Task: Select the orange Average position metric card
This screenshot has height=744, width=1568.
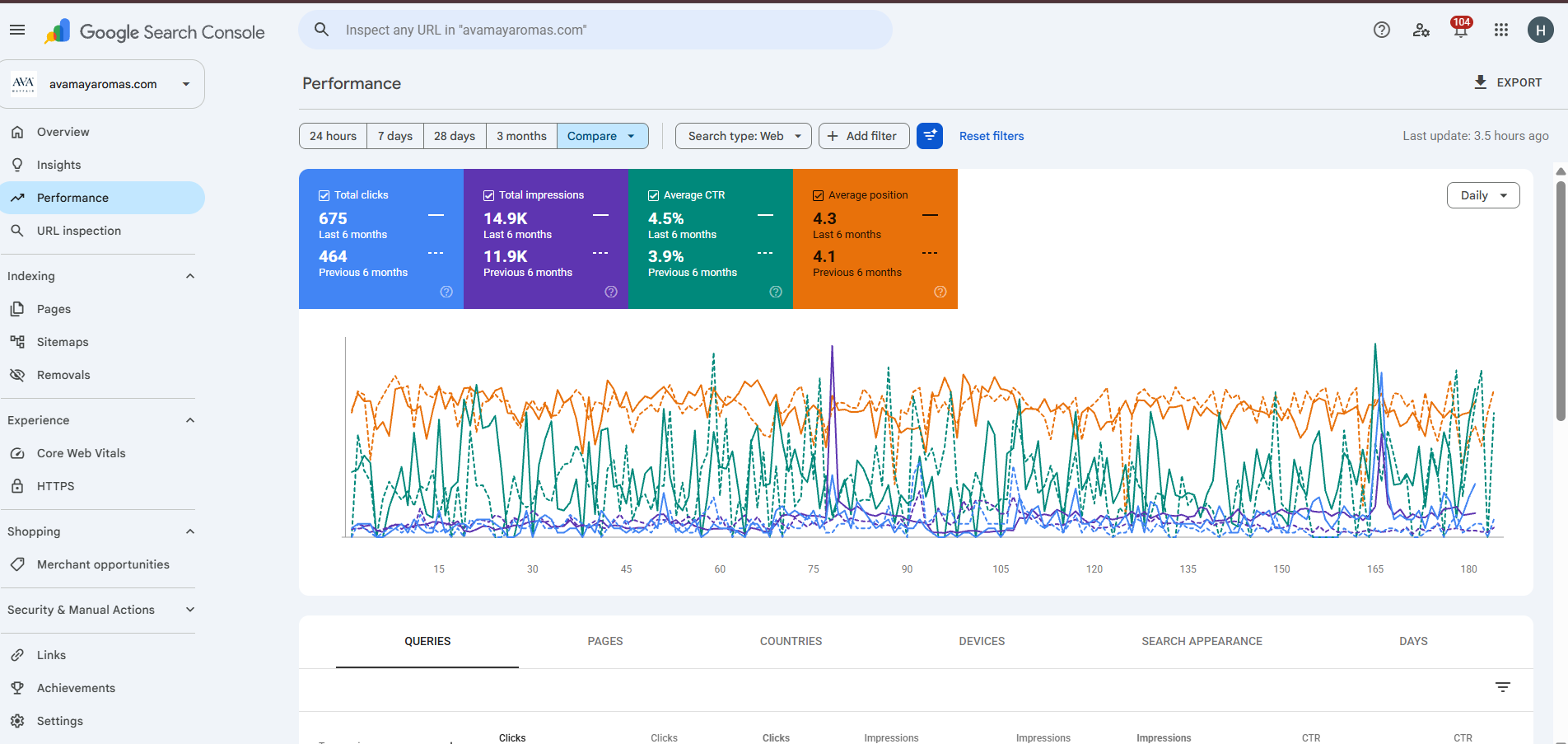Action: click(875, 239)
